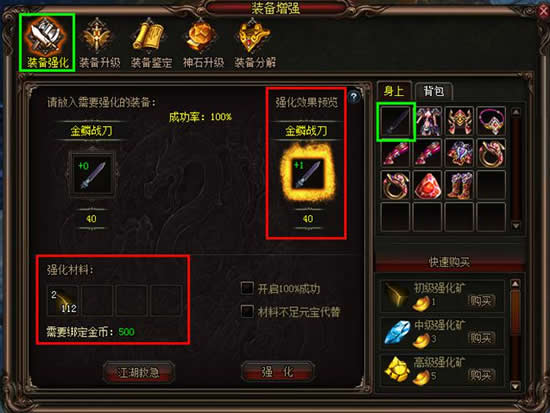This screenshot has width=550, height=413.
Task: Click the first 强化材料 slot
Action: [63, 301]
